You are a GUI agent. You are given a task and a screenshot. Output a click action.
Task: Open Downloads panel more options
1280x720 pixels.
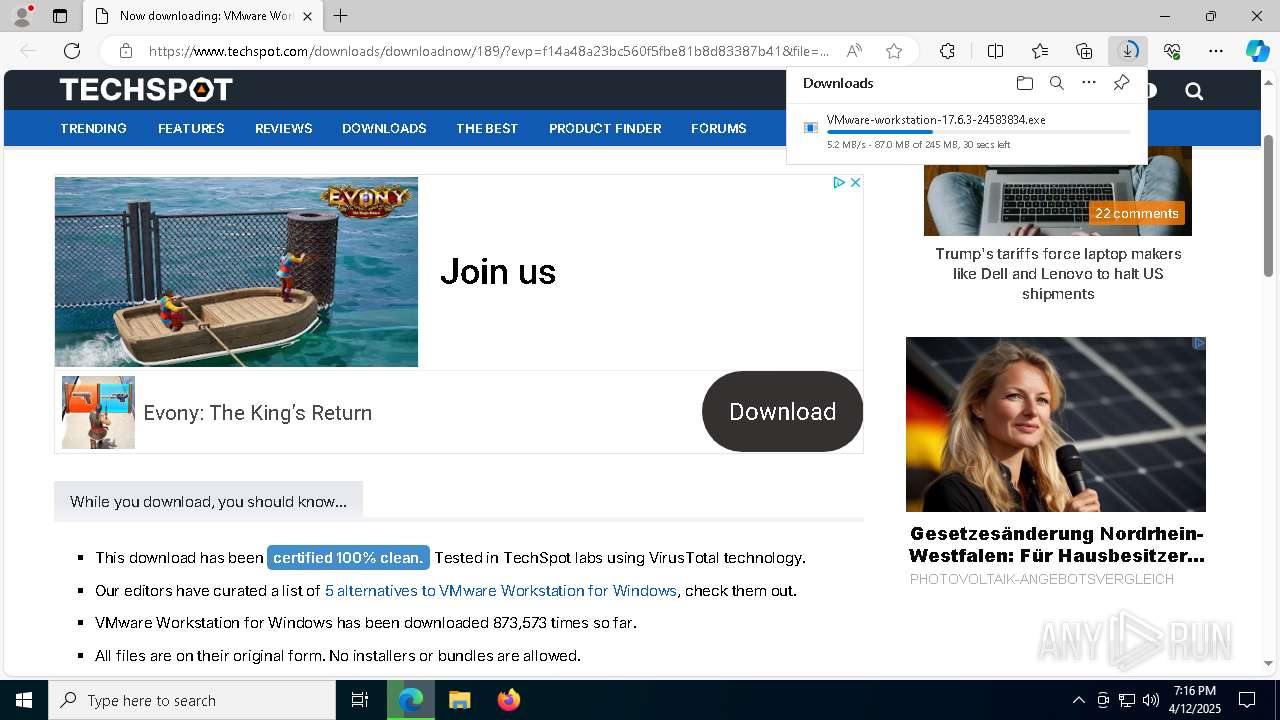(1089, 83)
